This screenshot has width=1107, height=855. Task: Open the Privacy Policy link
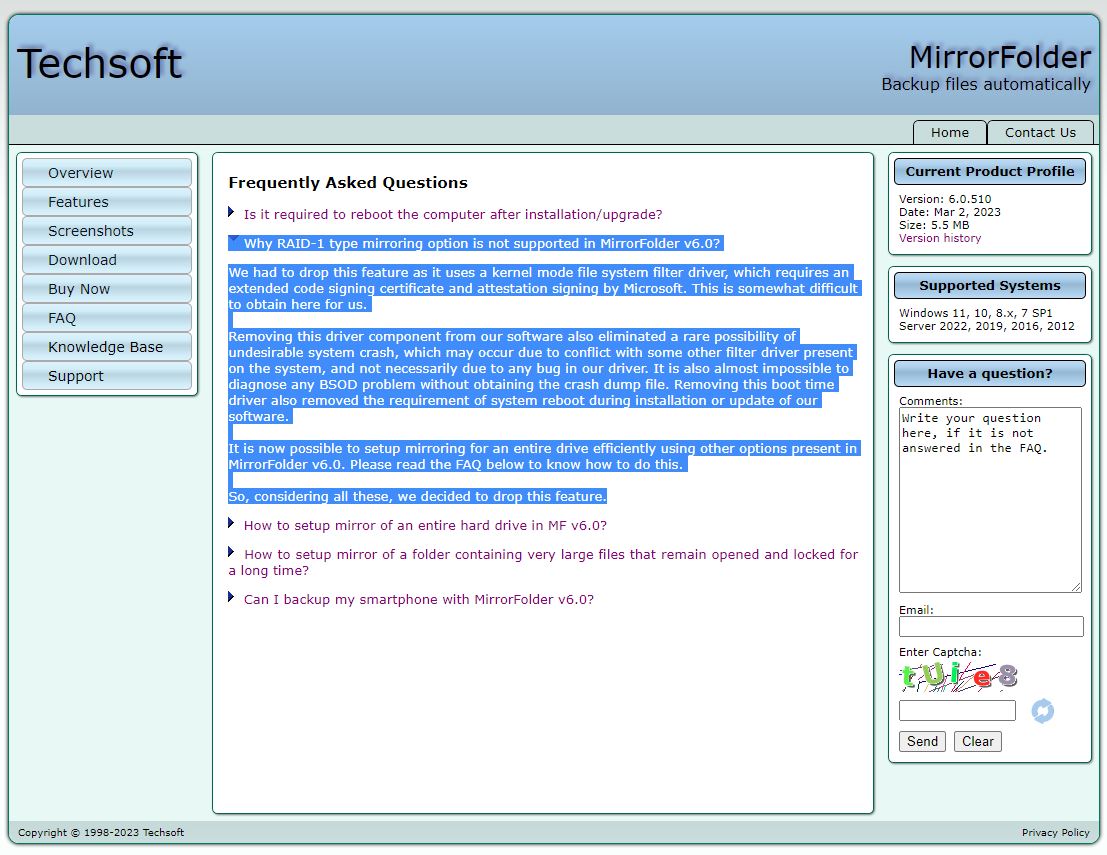click(1055, 832)
